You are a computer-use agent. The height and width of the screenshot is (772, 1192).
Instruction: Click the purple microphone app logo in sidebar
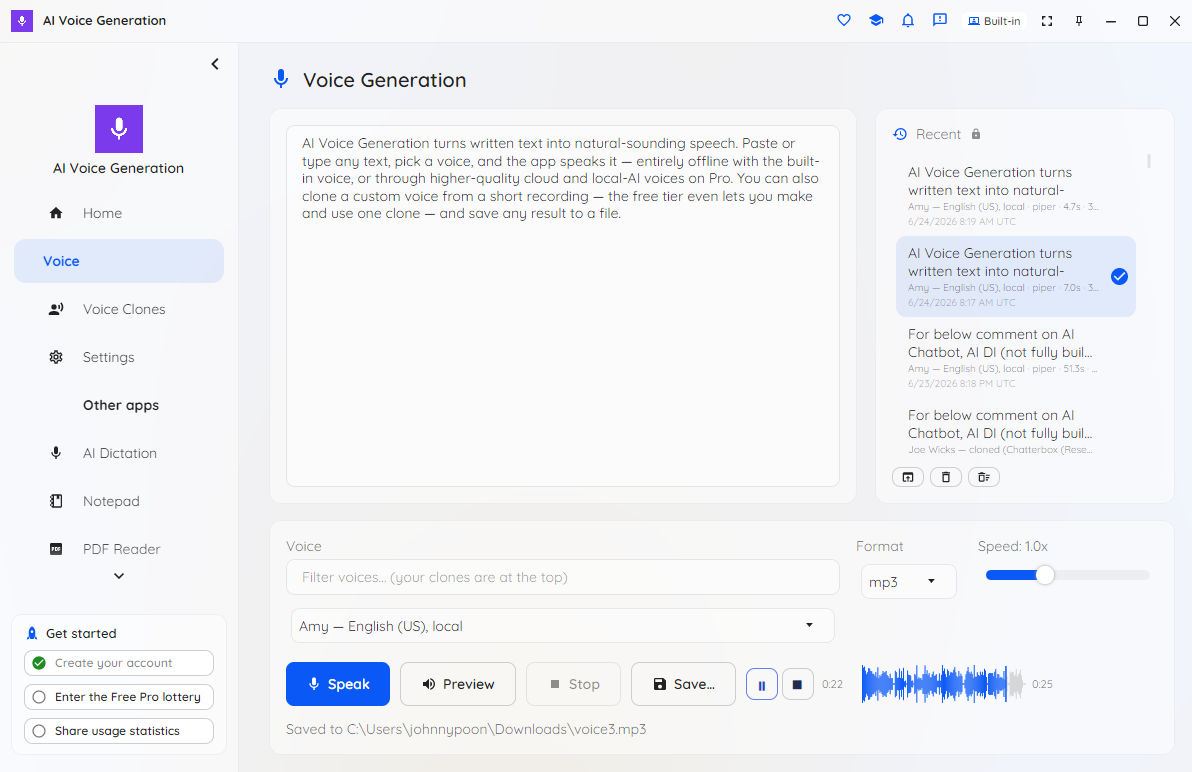[x=119, y=129]
